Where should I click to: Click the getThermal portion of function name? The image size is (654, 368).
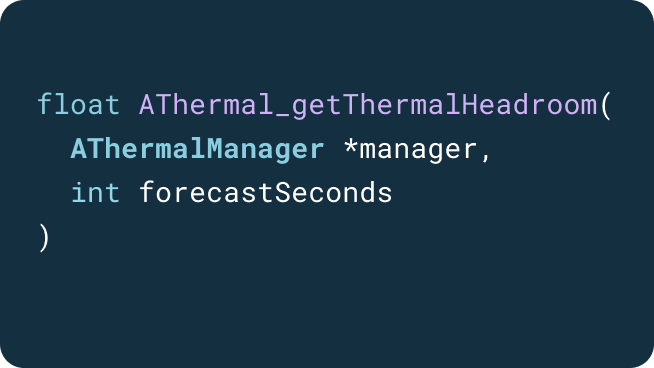tap(376, 105)
